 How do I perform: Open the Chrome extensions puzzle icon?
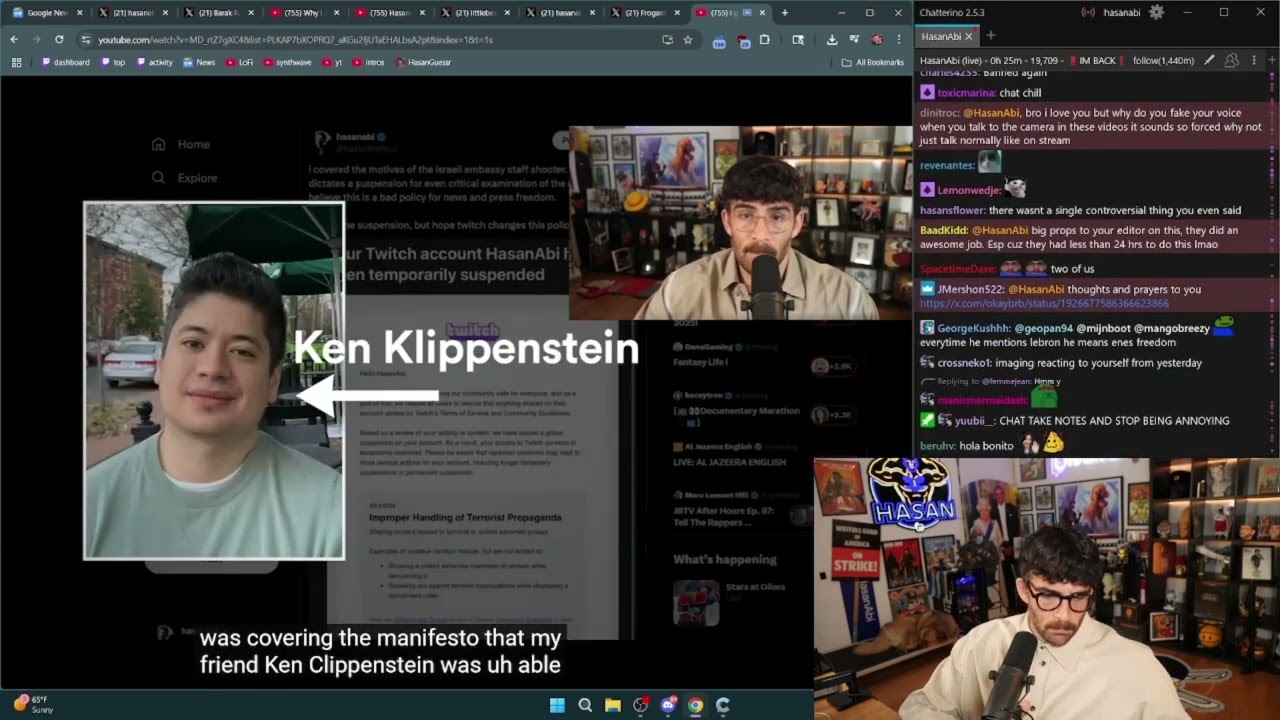pos(765,39)
